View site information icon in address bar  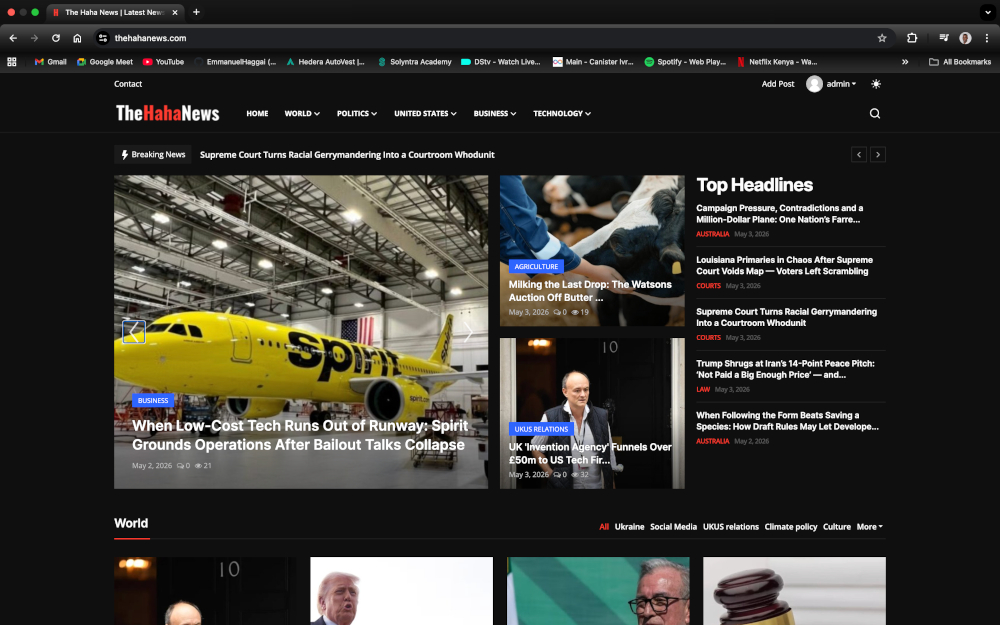[x=103, y=38]
